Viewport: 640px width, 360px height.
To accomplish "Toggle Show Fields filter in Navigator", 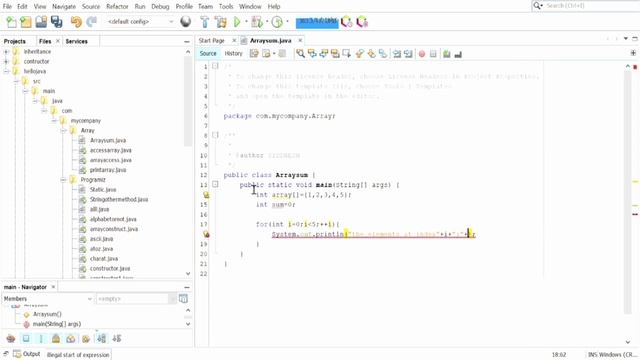I will tap(26, 338).
